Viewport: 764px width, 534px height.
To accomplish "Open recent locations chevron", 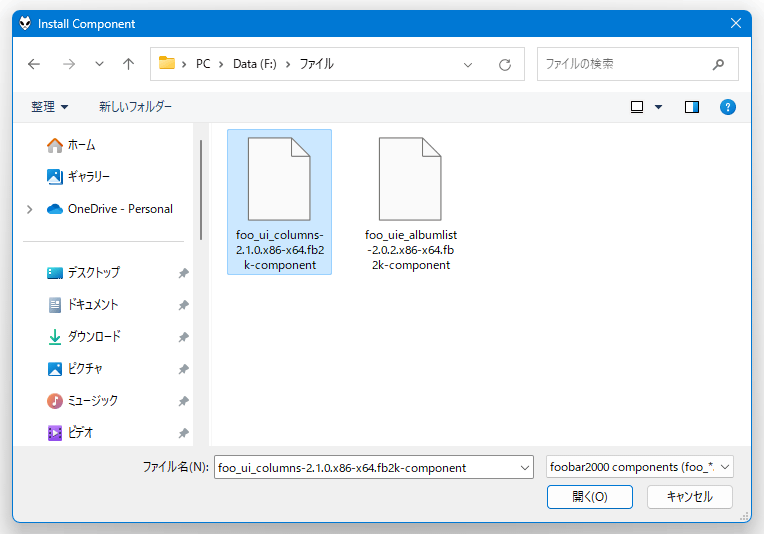I will (99, 64).
